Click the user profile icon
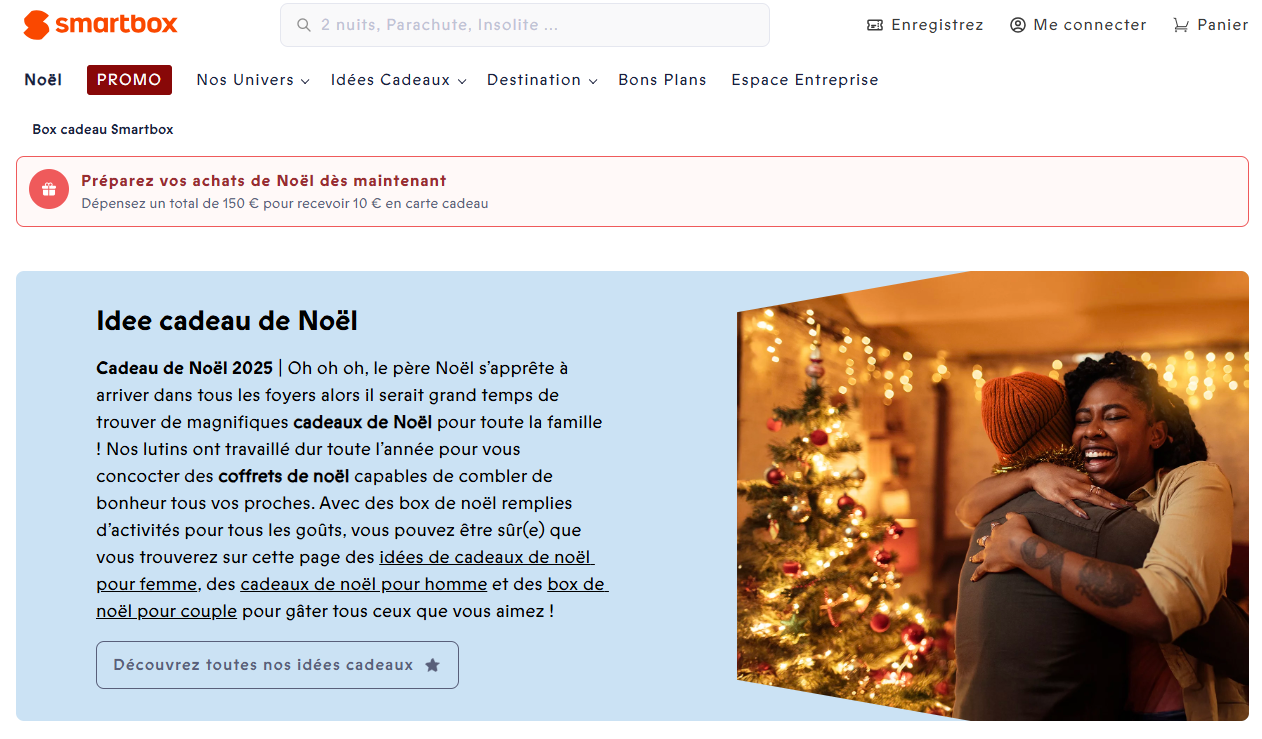Viewport: 1262px width, 739px height. click(1018, 25)
